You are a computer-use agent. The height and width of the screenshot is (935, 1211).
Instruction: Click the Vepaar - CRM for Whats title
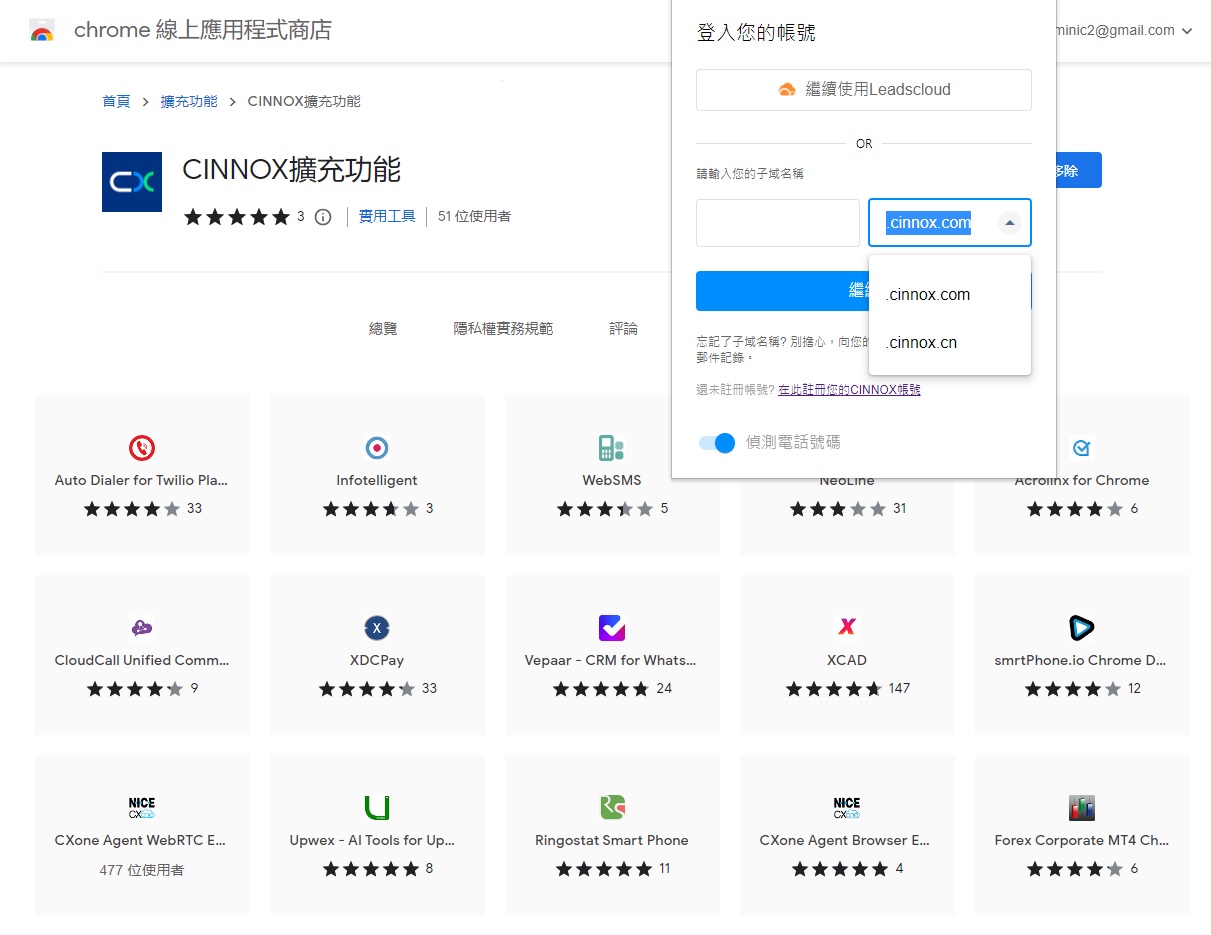click(x=611, y=660)
